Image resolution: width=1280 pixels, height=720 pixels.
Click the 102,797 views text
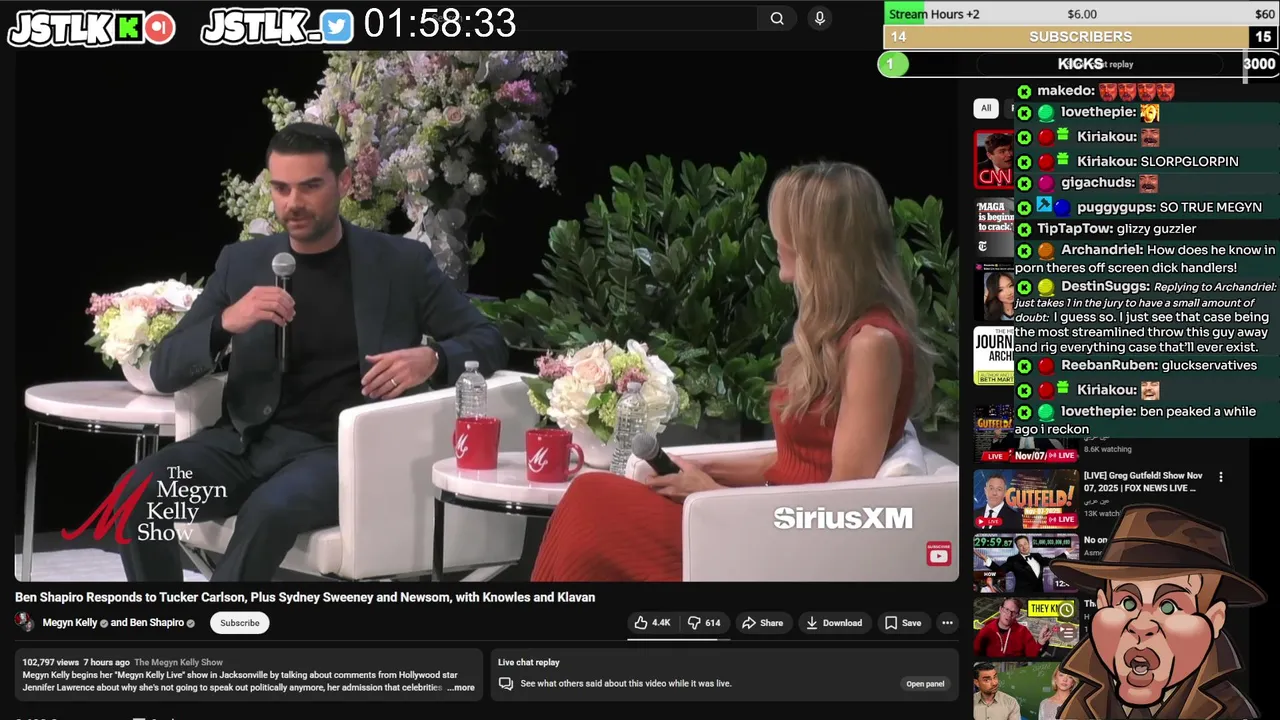(x=51, y=662)
